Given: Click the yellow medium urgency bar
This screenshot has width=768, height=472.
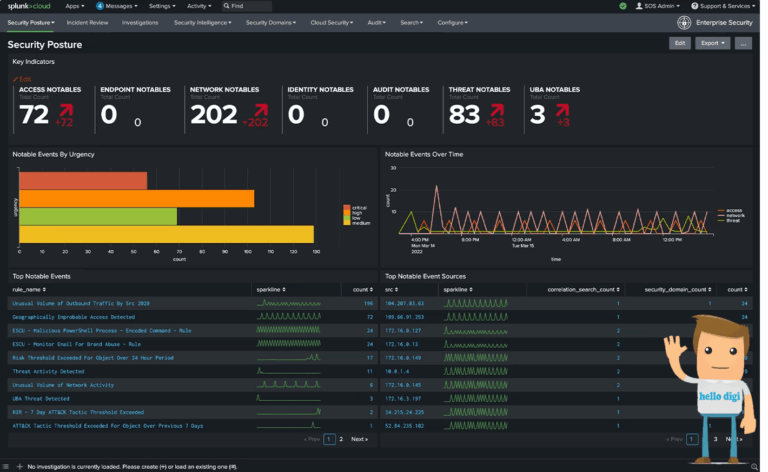Looking at the screenshot, I should (167, 234).
